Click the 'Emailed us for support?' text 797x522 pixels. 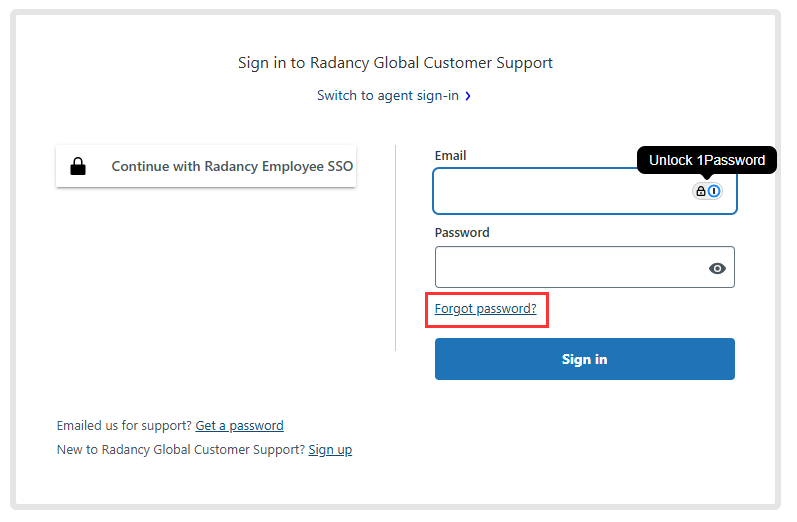pyautogui.click(x=124, y=425)
